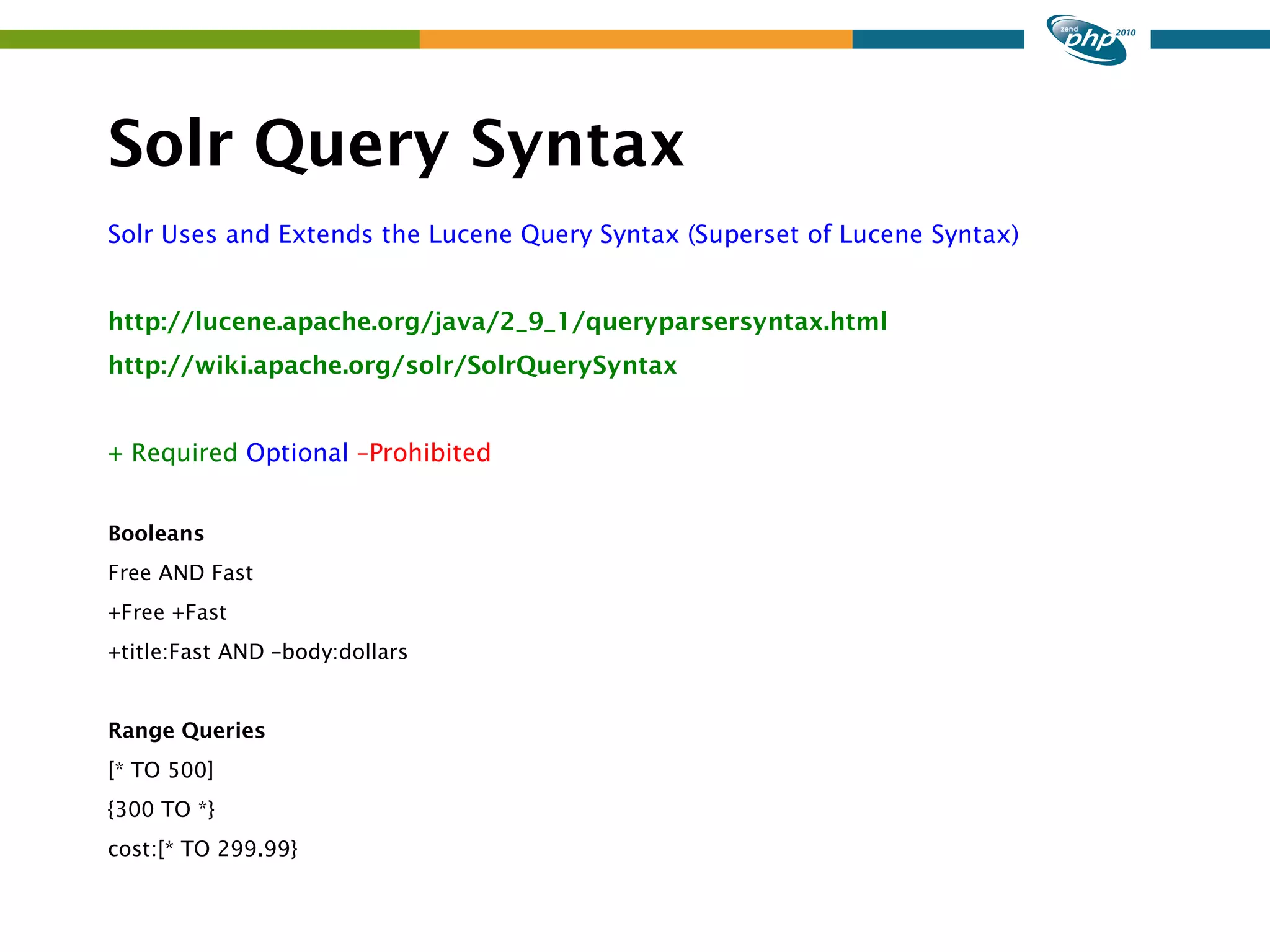
Task: Click the orange header bar segment
Action: click(636, 39)
